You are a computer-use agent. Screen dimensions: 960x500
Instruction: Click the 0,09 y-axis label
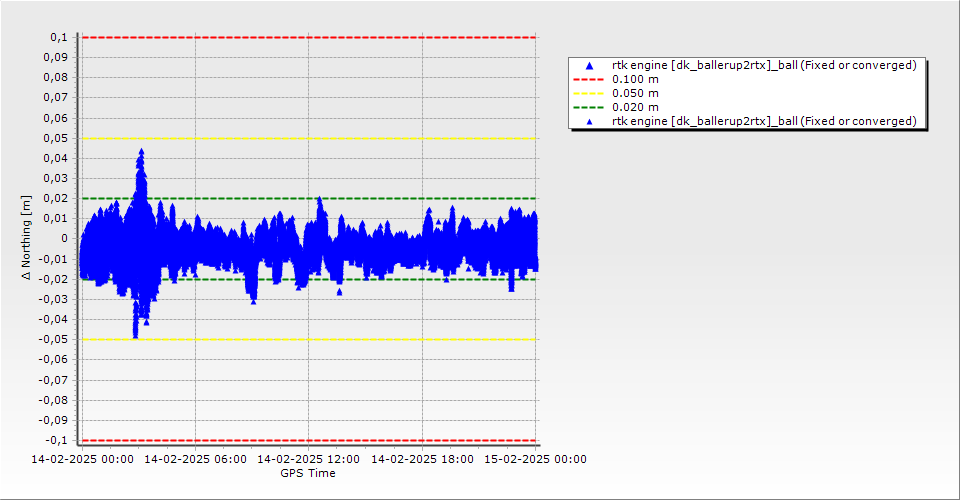pos(56,58)
